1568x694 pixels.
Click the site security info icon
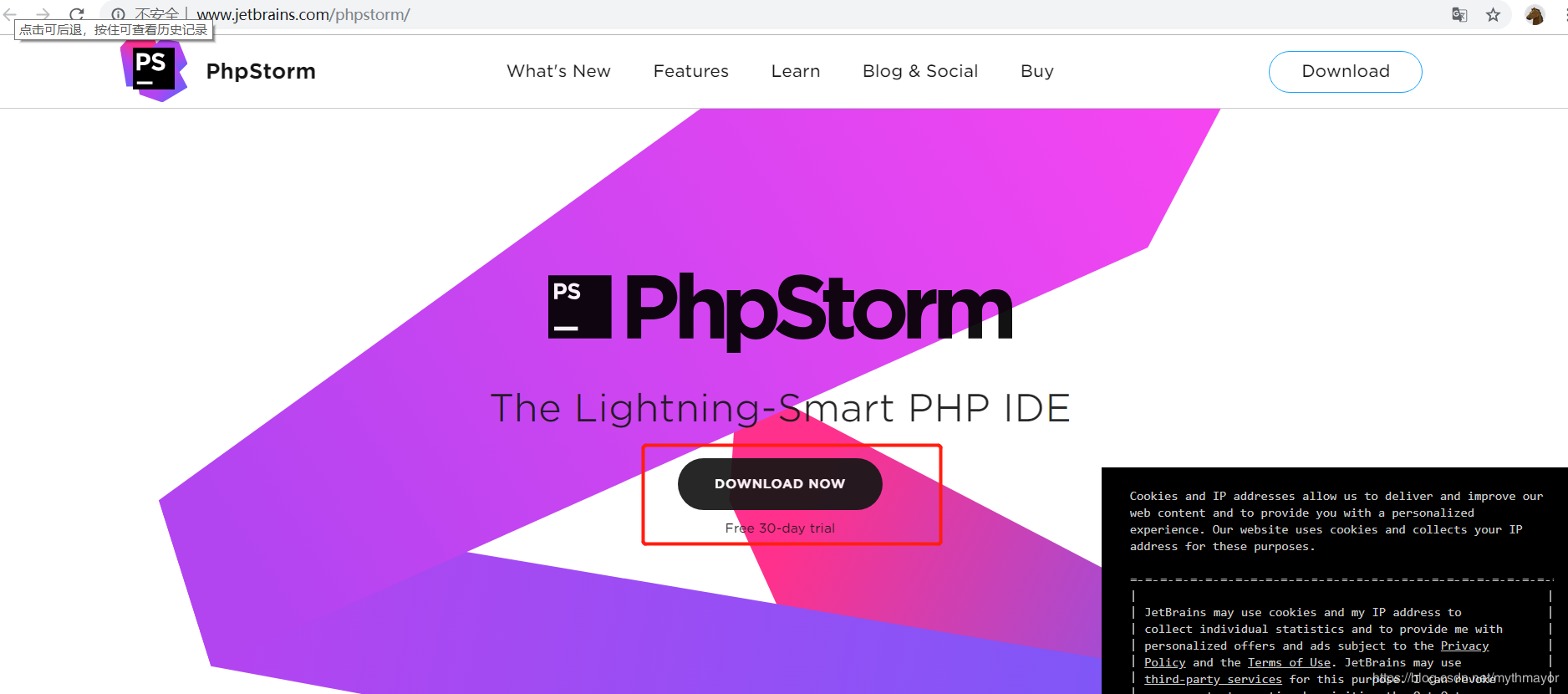[119, 14]
